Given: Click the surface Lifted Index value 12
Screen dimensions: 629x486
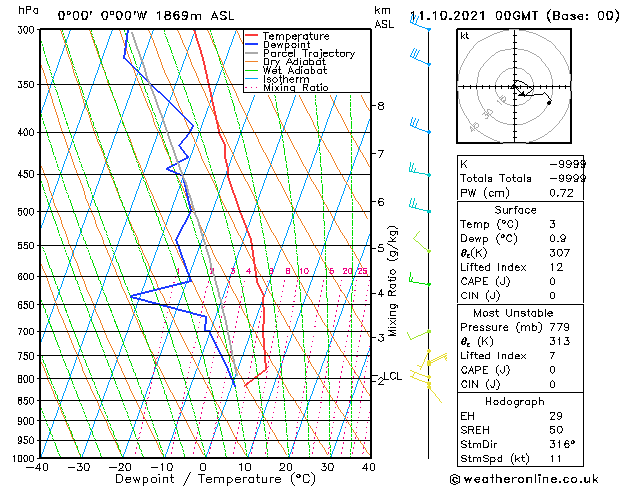Looking at the screenshot, I should [557, 267].
